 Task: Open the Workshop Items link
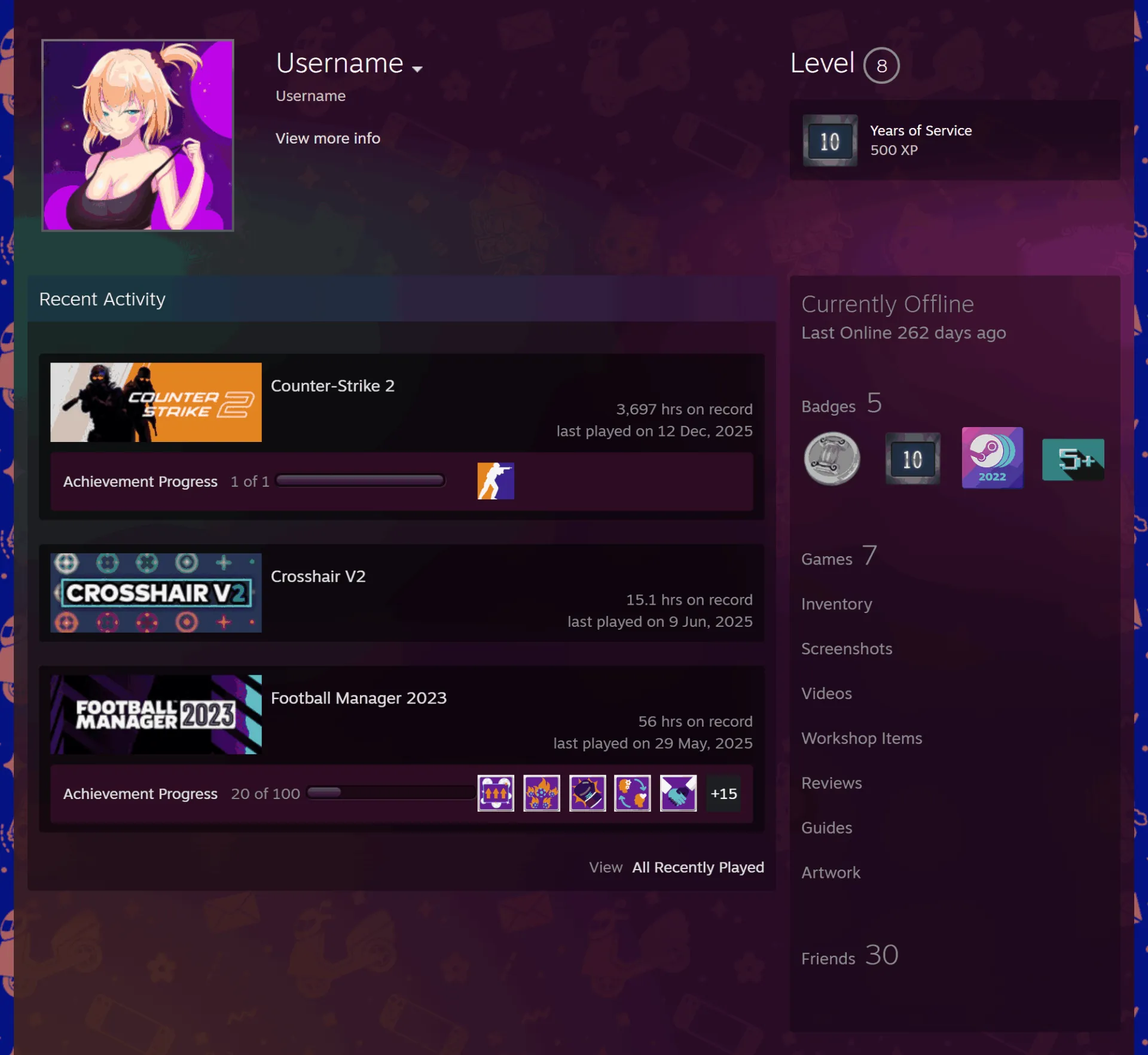coord(862,739)
